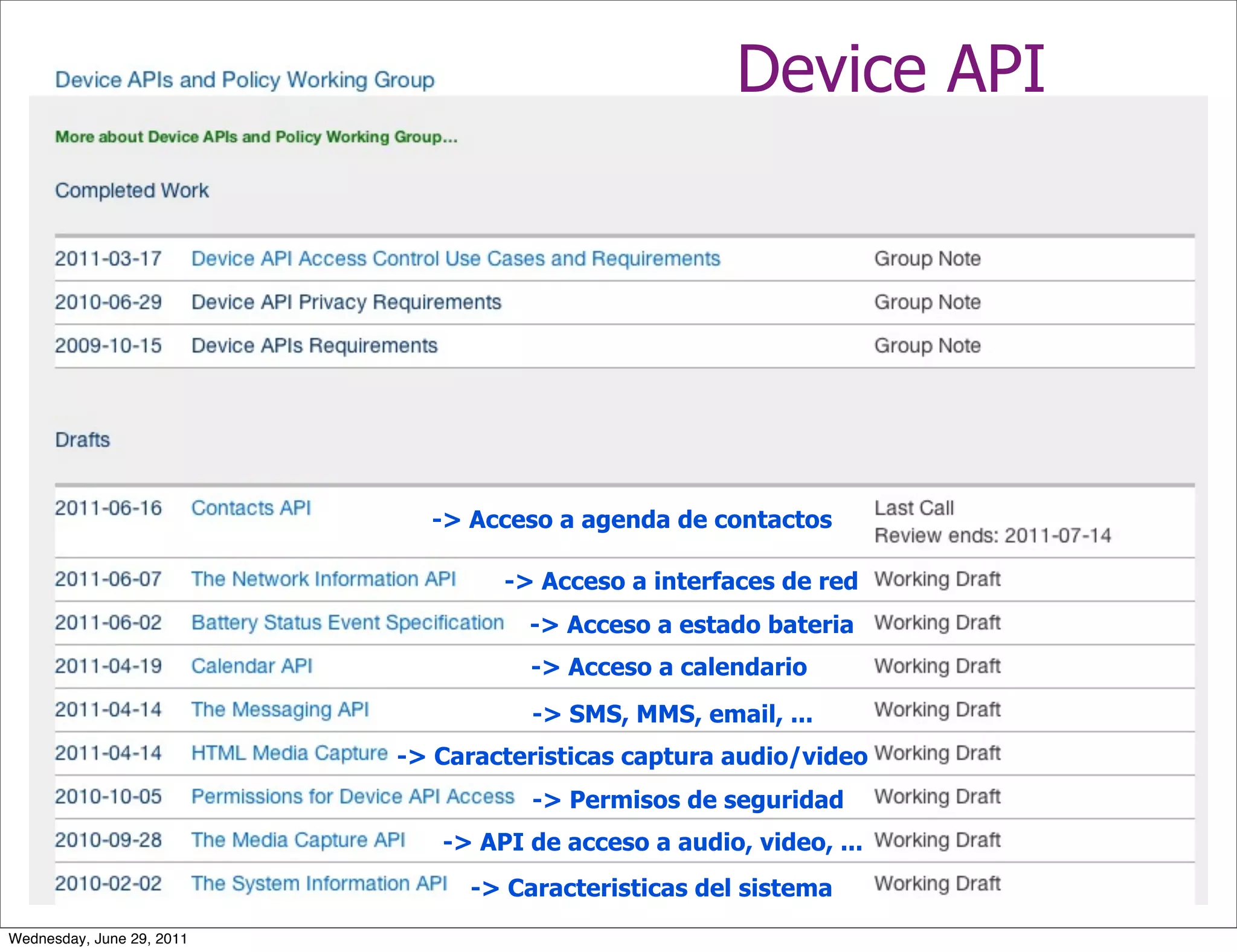Open Device API Access Control Use Cases and Requirements

[456, 259]
